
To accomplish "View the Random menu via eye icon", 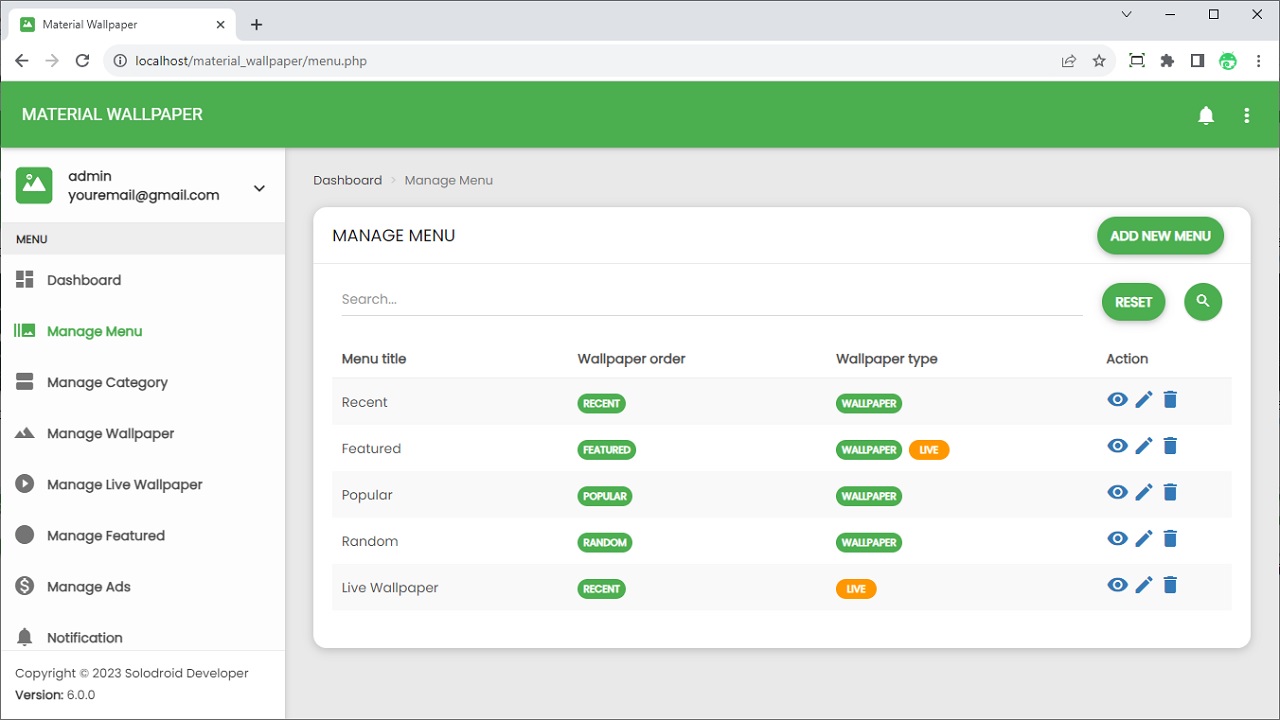I will (1117, 539).
